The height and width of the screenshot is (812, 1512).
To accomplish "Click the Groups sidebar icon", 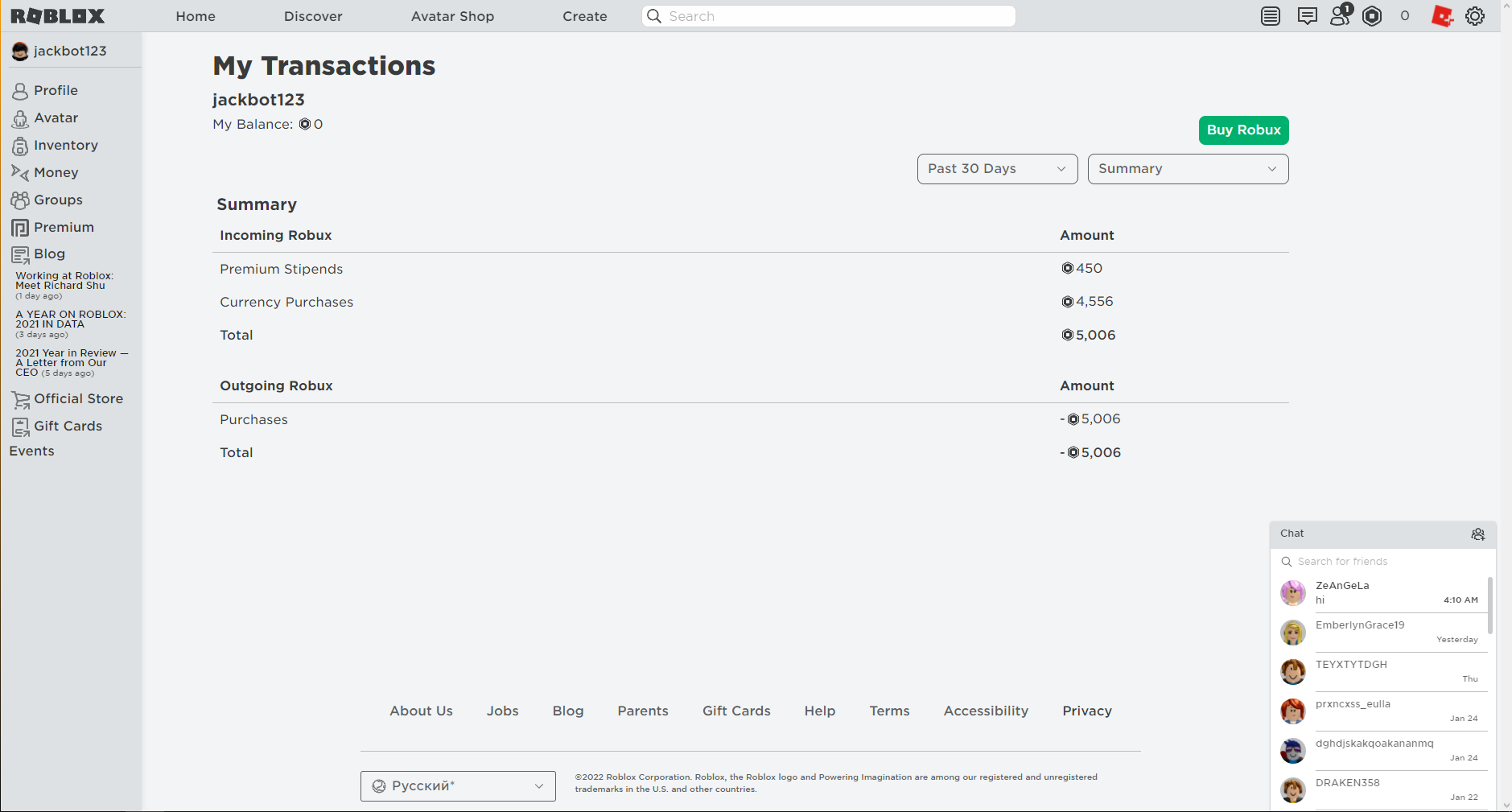I will click(x=20, y=200).
